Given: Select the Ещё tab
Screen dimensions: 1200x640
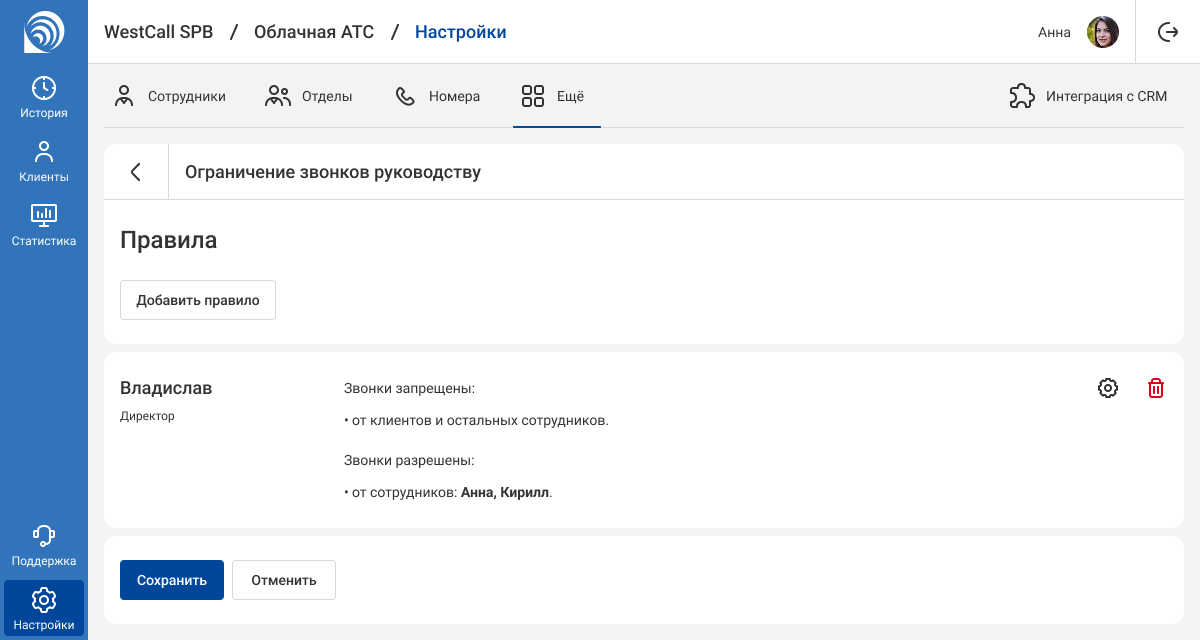Looking at the screenshot, I should [554, 97].
